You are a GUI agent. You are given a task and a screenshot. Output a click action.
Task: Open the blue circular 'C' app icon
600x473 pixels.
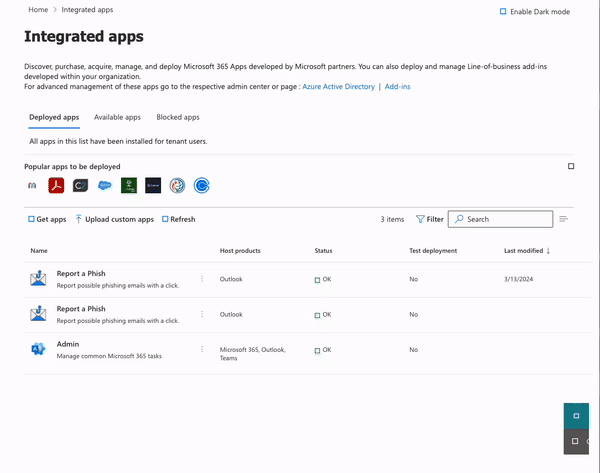pyautogui.click(x=202, y=186)
